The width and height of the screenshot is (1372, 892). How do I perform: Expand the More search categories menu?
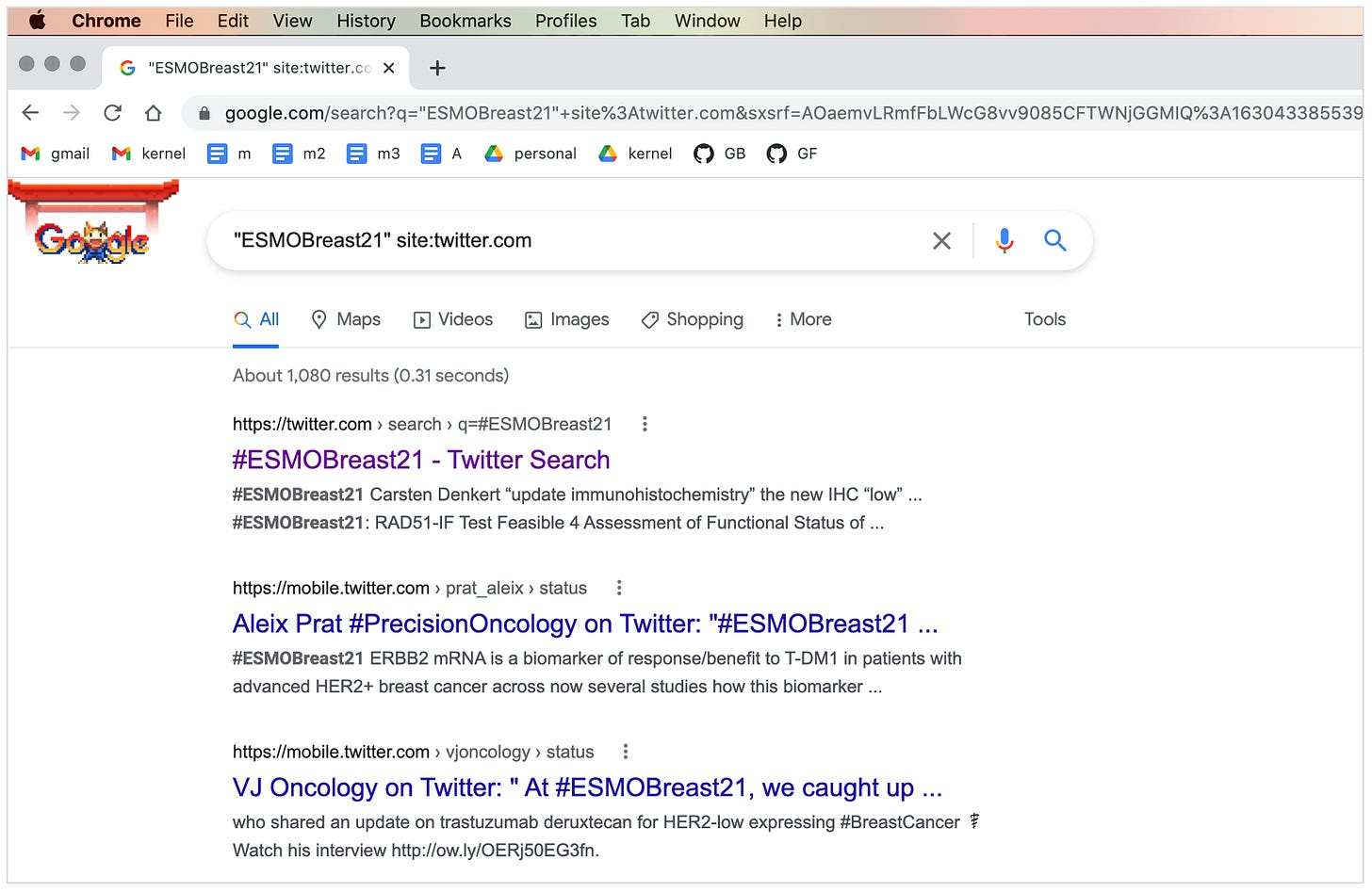point(803,320)
